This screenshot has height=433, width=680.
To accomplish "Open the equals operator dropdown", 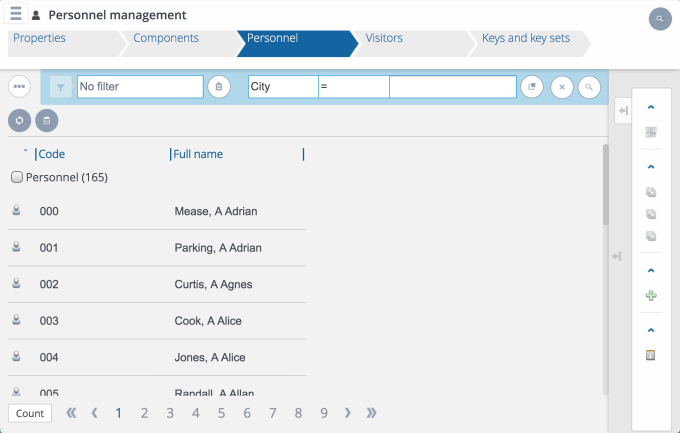I will click(x=353, y=87).
